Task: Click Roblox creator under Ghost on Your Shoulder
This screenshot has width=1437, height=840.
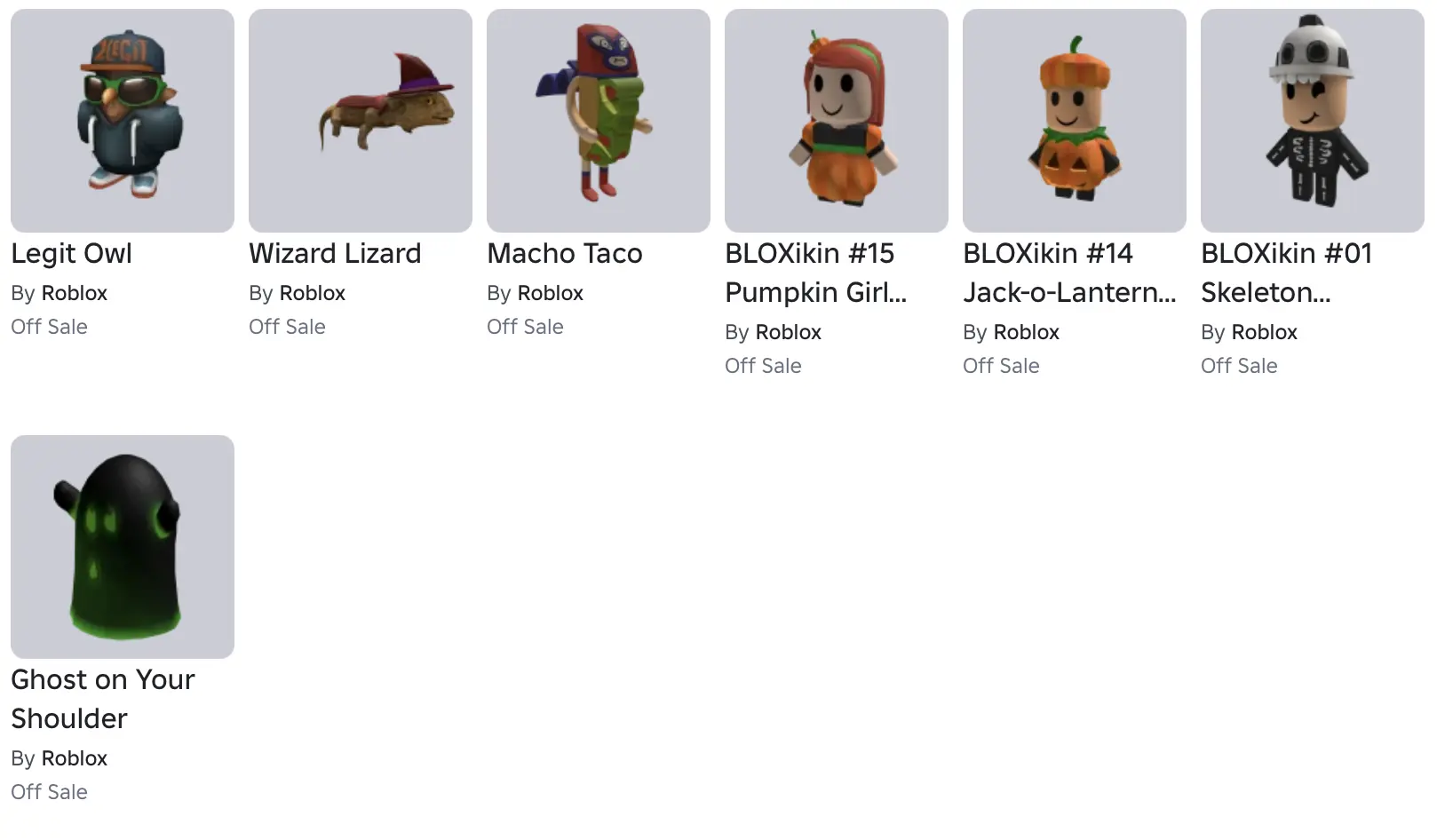Action: (x=75, y=758)
